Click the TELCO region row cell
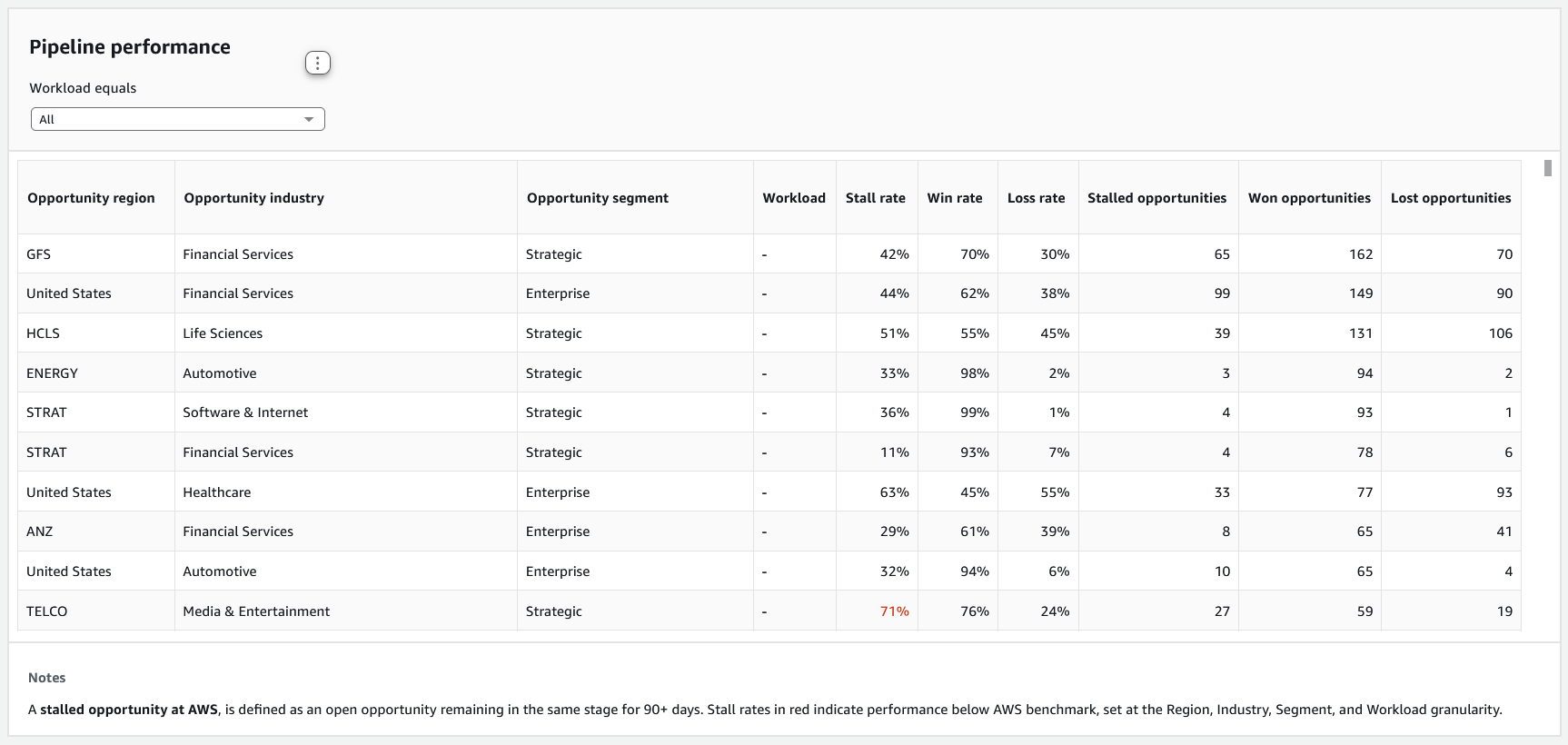The height and width of the screenshot is (745, 1568). [47, 611]
